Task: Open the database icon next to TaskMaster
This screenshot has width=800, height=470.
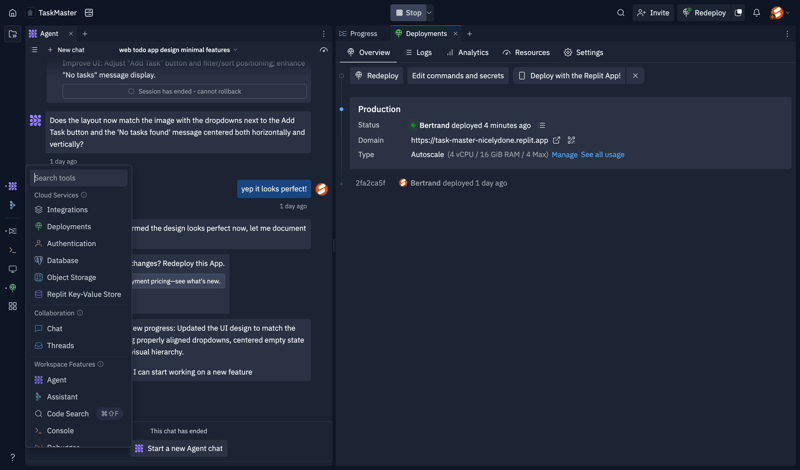Action: point(89,13)
